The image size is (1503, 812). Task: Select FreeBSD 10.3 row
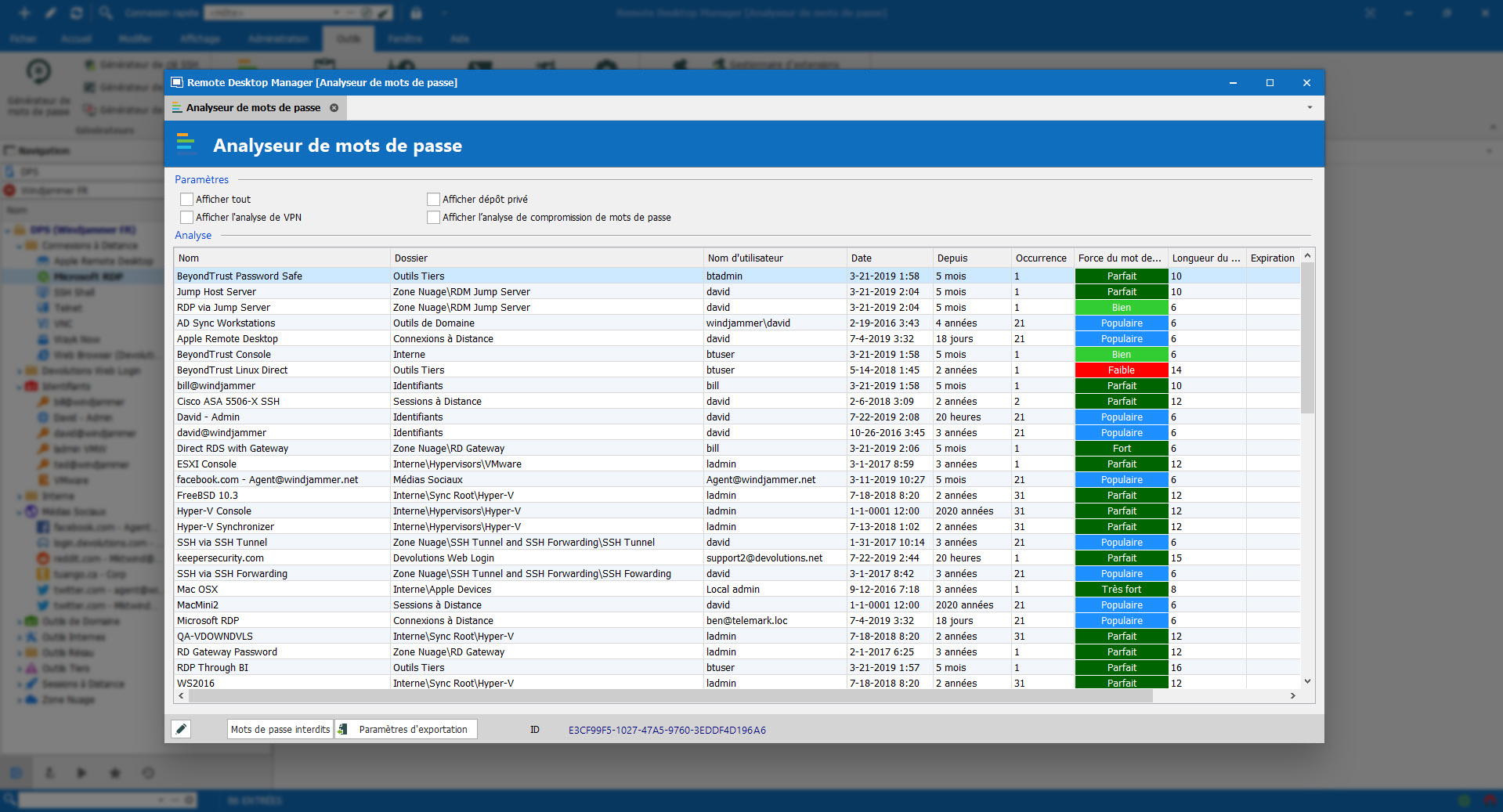(x=737, y=495)
